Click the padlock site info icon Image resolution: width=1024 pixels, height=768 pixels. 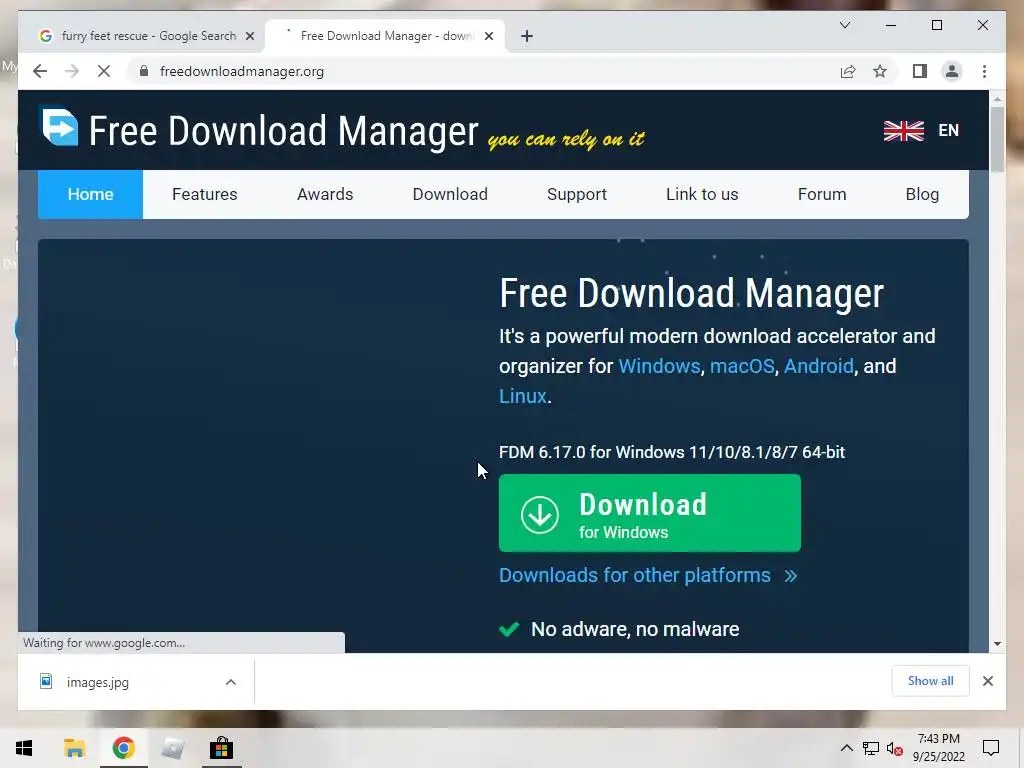click(144, 71)
